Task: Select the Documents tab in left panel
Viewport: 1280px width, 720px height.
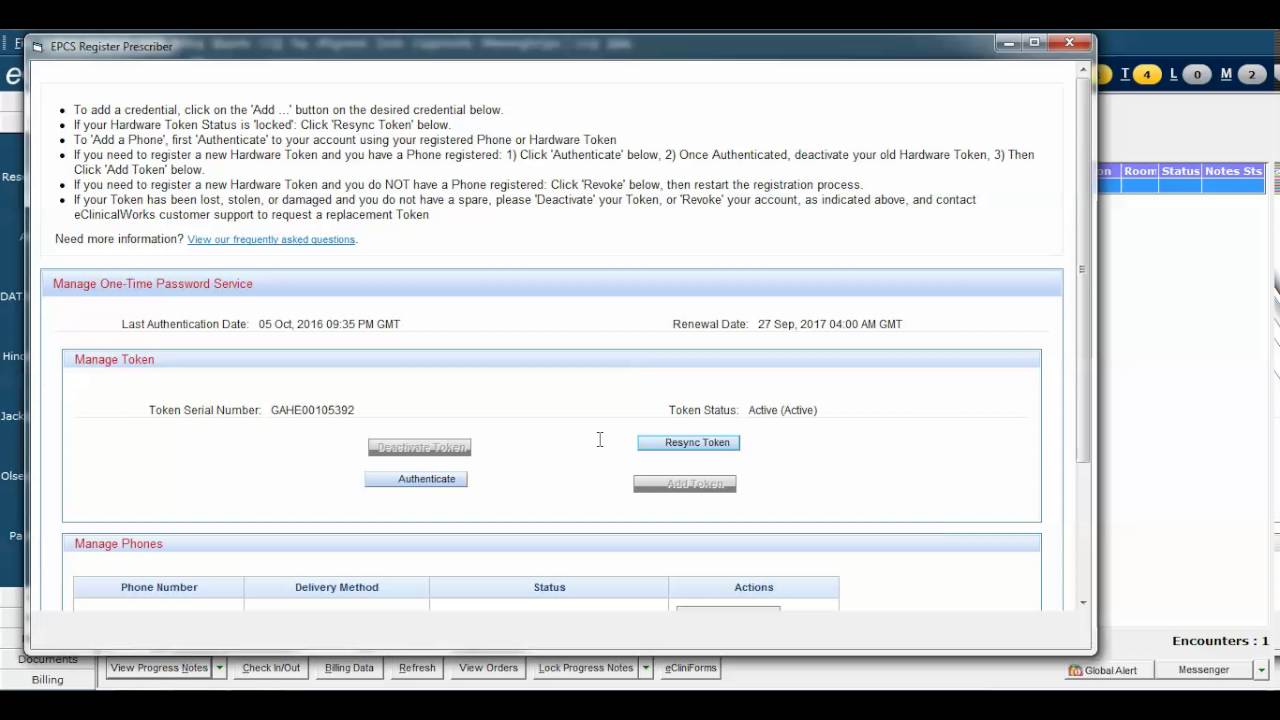Action: coord(47,659)
